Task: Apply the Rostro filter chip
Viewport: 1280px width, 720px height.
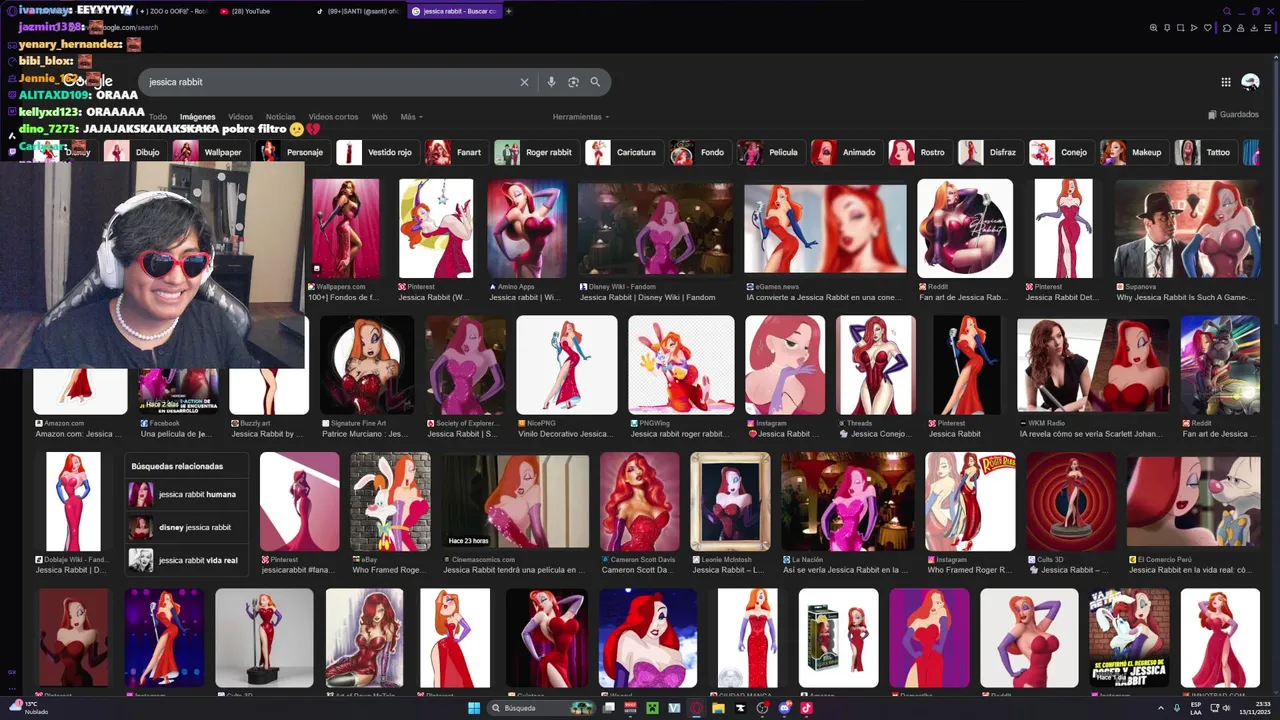Action: point(919,152)
